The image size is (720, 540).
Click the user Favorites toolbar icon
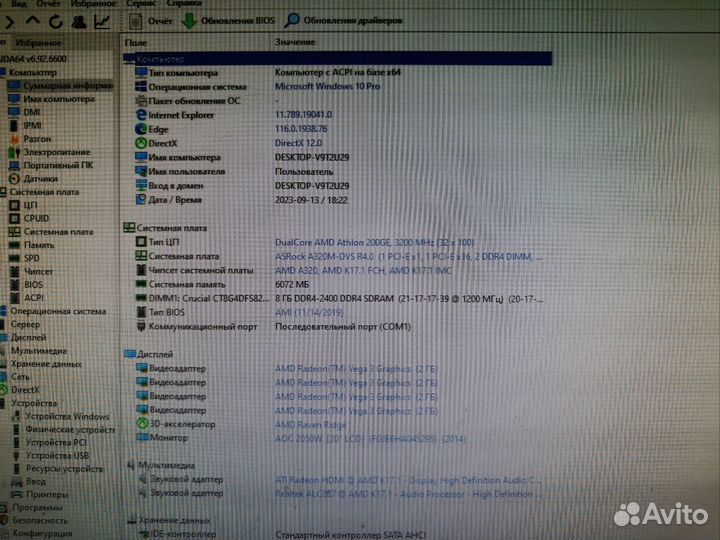(x=79, y=22)
